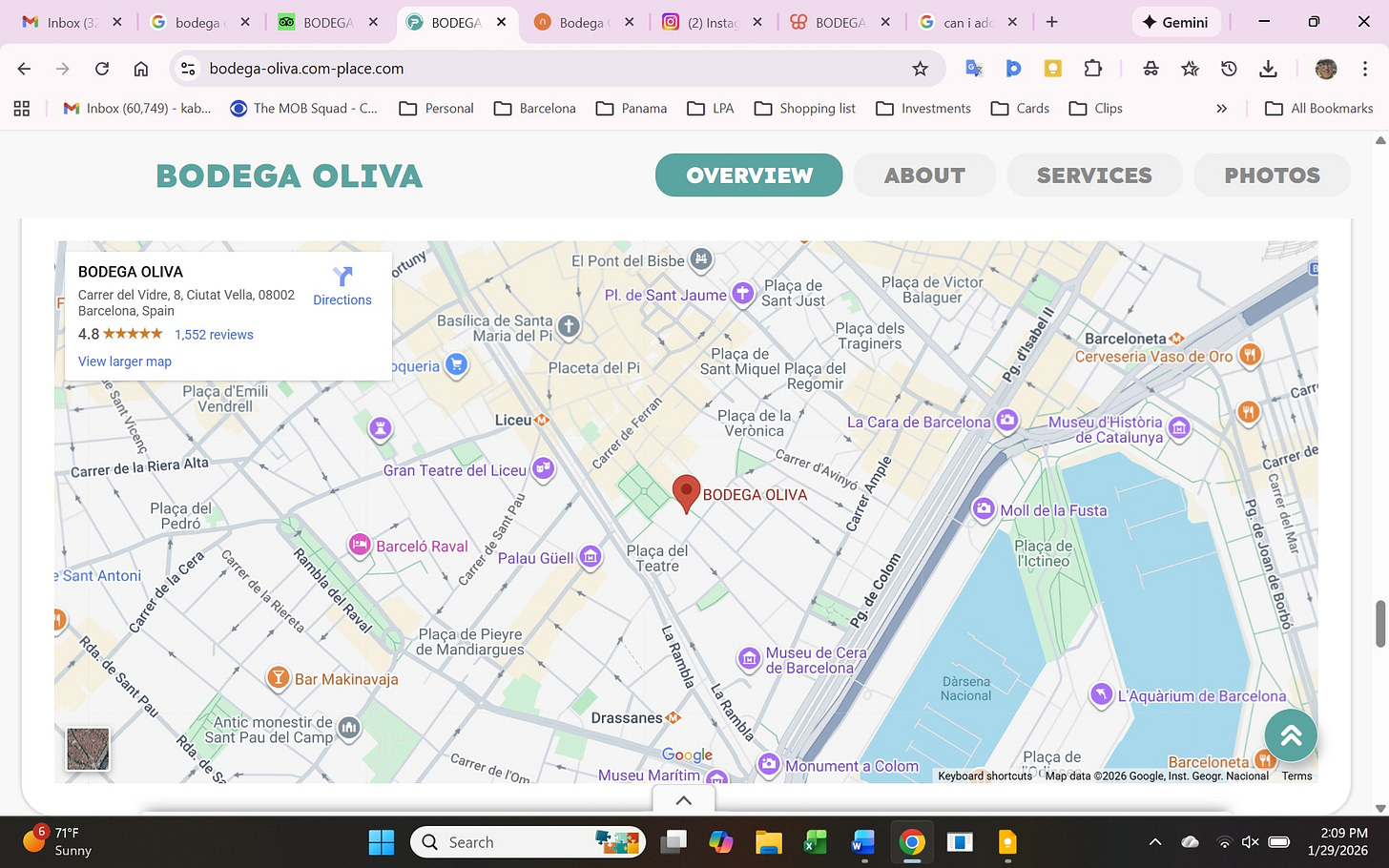
Task: Click El Pont del Bisbe marker
Action: coord(701,259)
